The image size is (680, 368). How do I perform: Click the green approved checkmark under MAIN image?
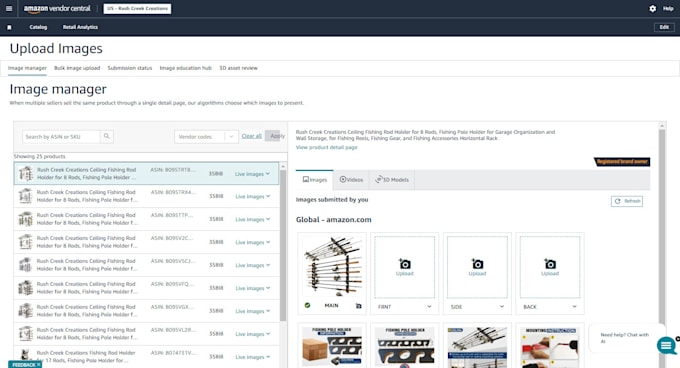(307, 306)
